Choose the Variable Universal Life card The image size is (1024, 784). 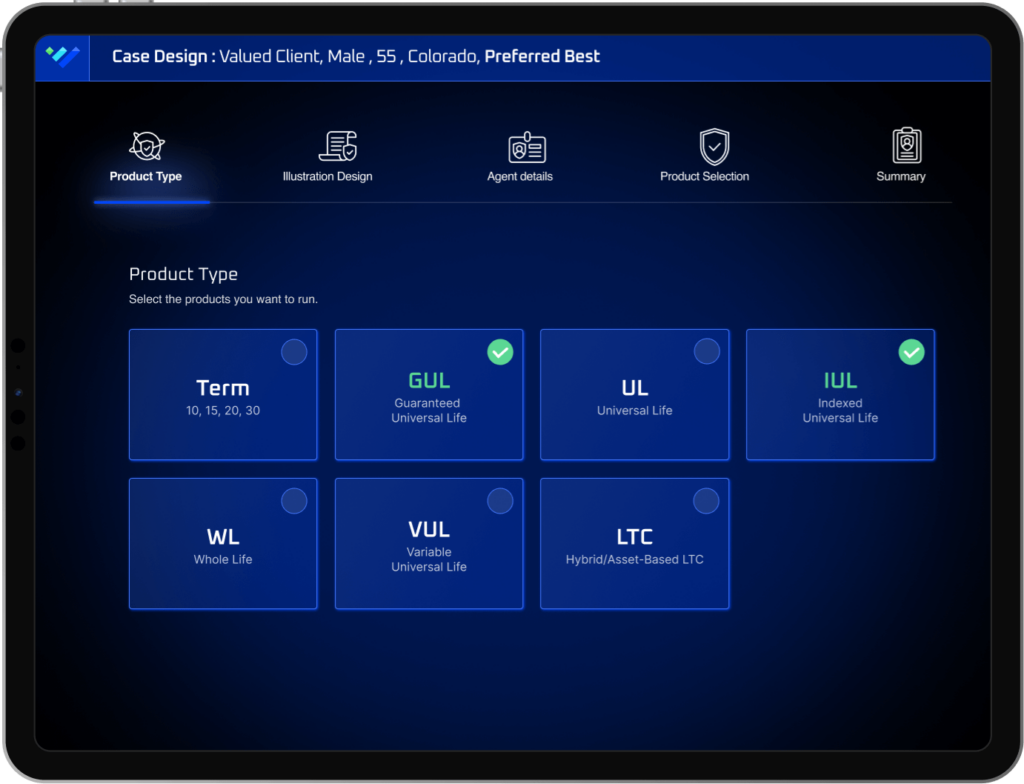click(x=429, y=544)
